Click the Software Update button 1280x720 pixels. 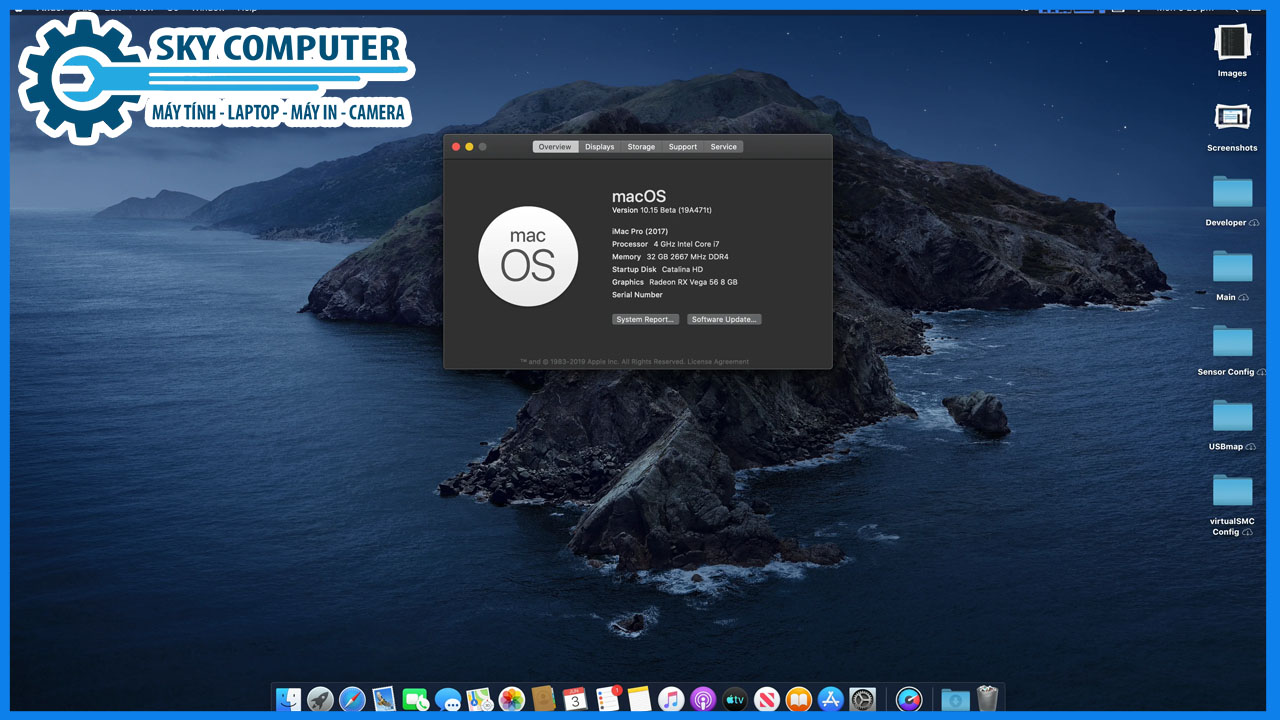[724, 320]
